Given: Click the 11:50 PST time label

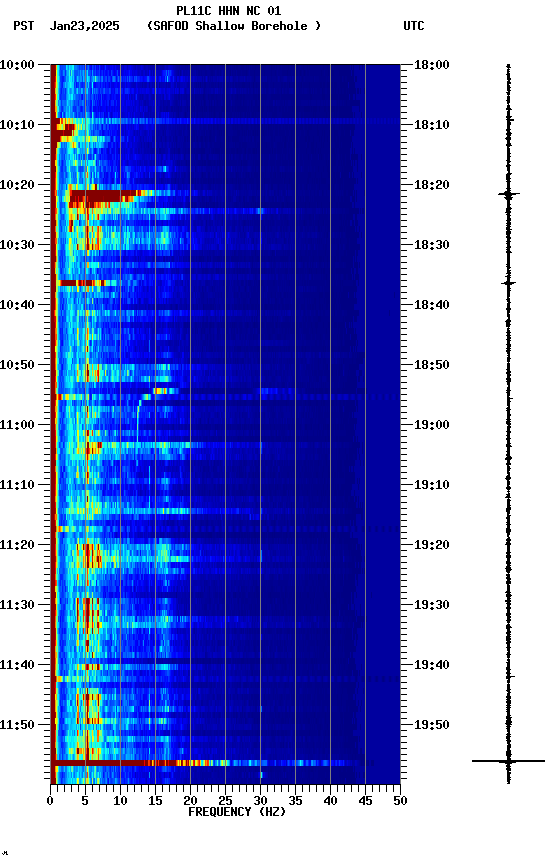Looking at the screenshot, I should [x=17, y=725].
